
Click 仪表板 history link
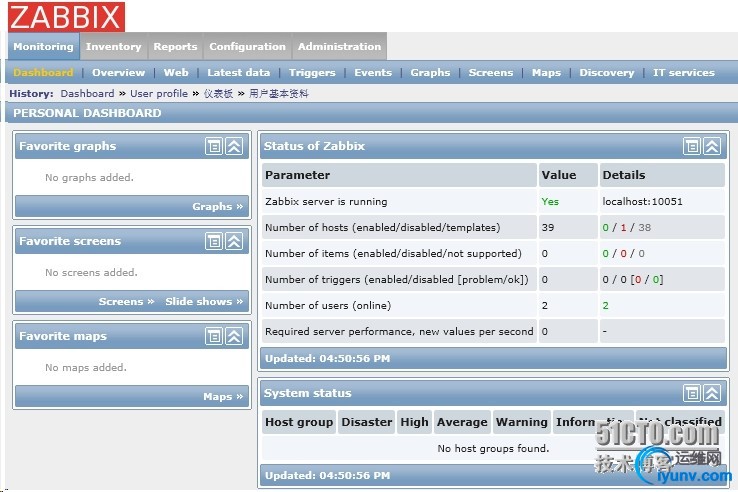pos(218,93)
